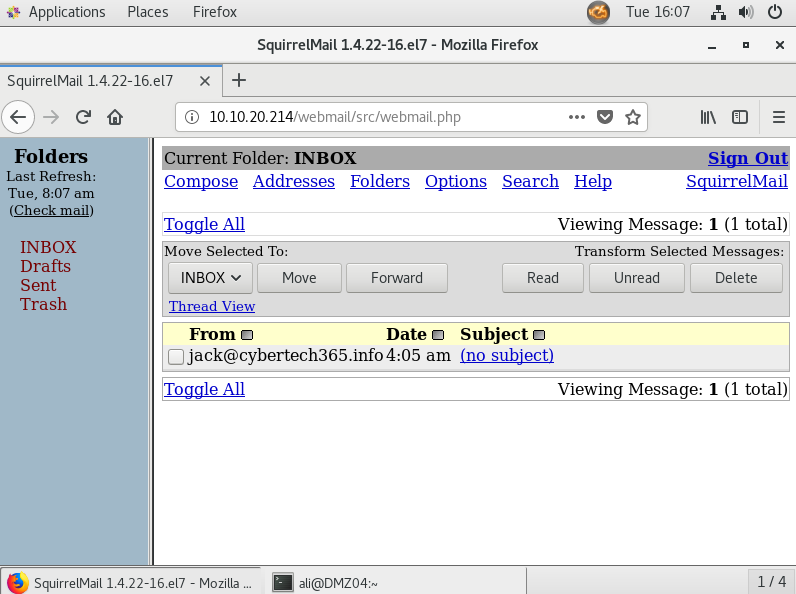The height and width of the screenshot is (594, 796).
Task: Save page to Pocket icon
Action: [x=605, y=117]
